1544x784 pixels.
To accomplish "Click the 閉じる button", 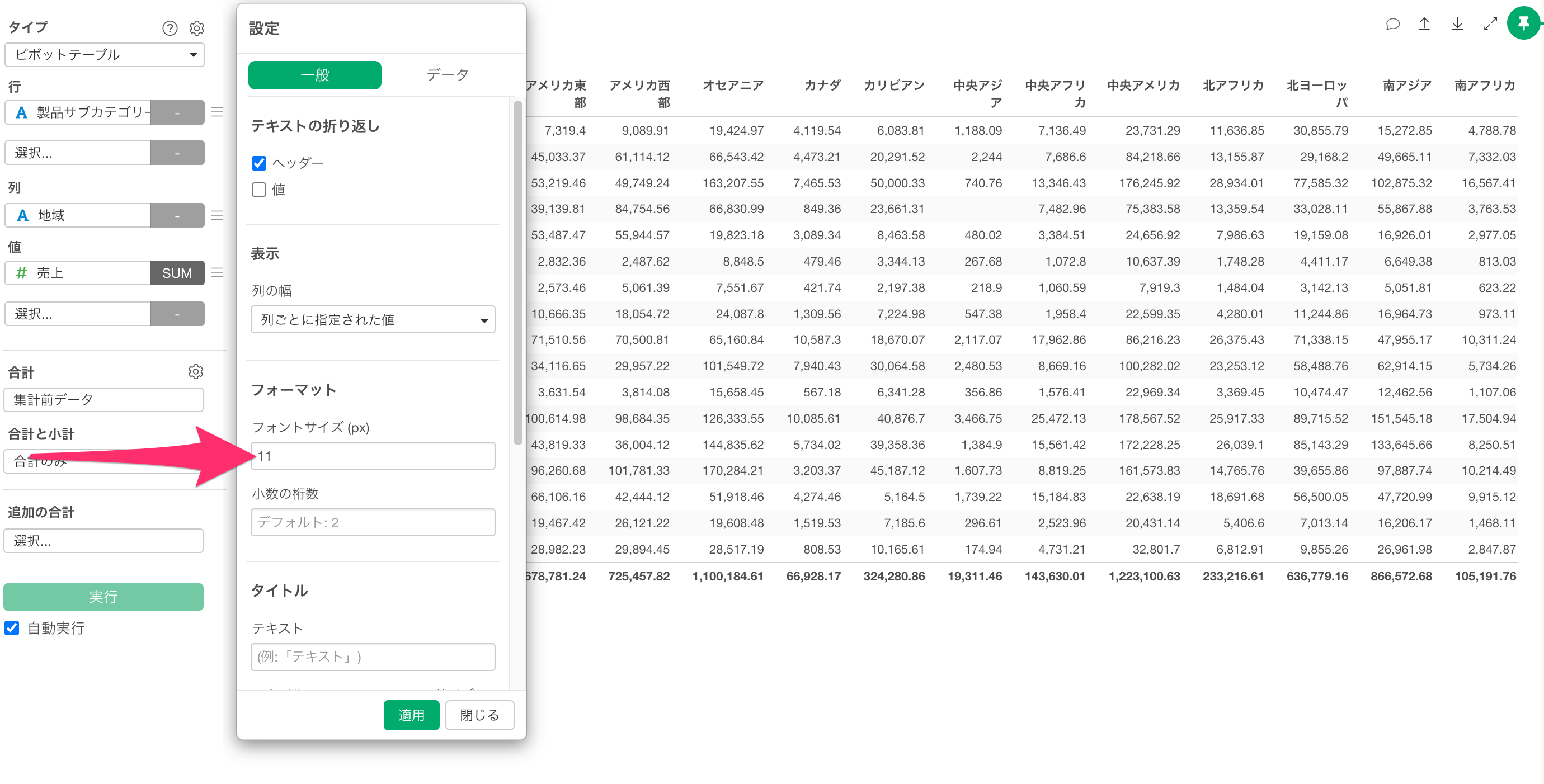I will click(479, 715).
